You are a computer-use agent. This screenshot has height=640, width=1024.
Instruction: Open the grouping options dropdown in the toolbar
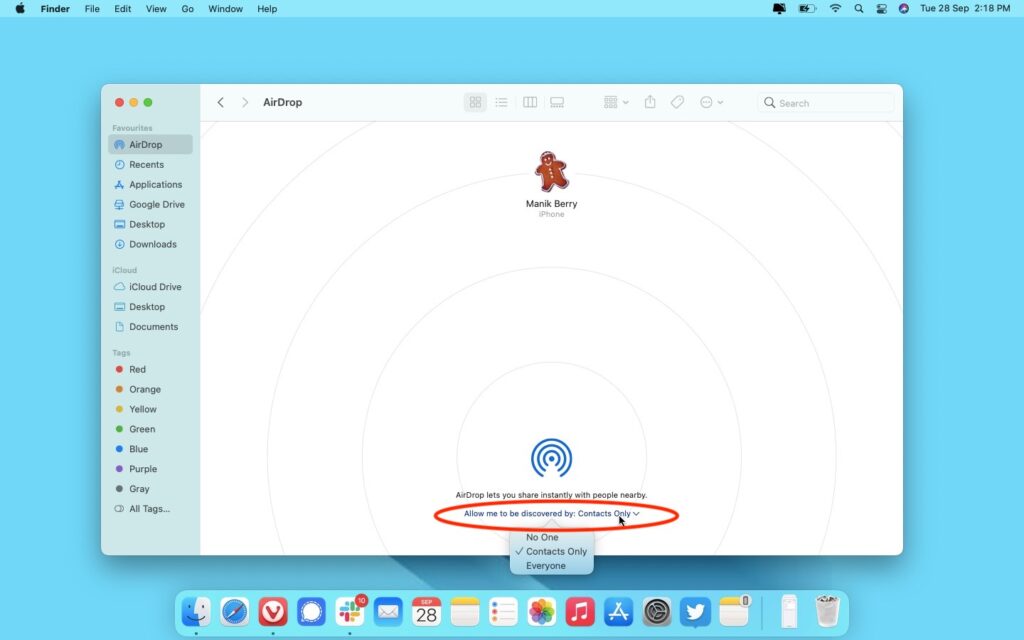click(x=614, y=102)
